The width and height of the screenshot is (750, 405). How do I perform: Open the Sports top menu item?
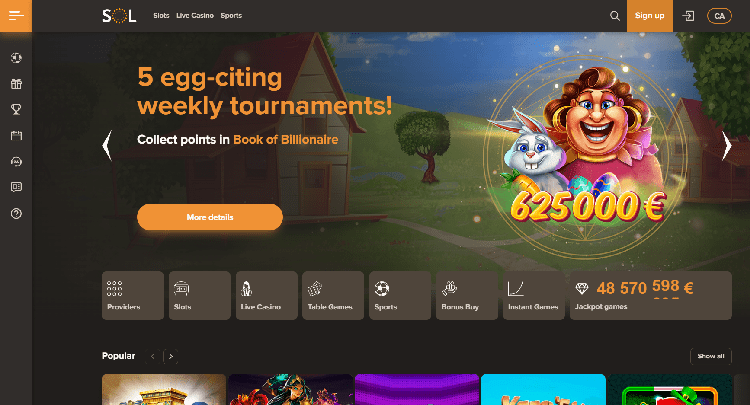coord(231,16)
